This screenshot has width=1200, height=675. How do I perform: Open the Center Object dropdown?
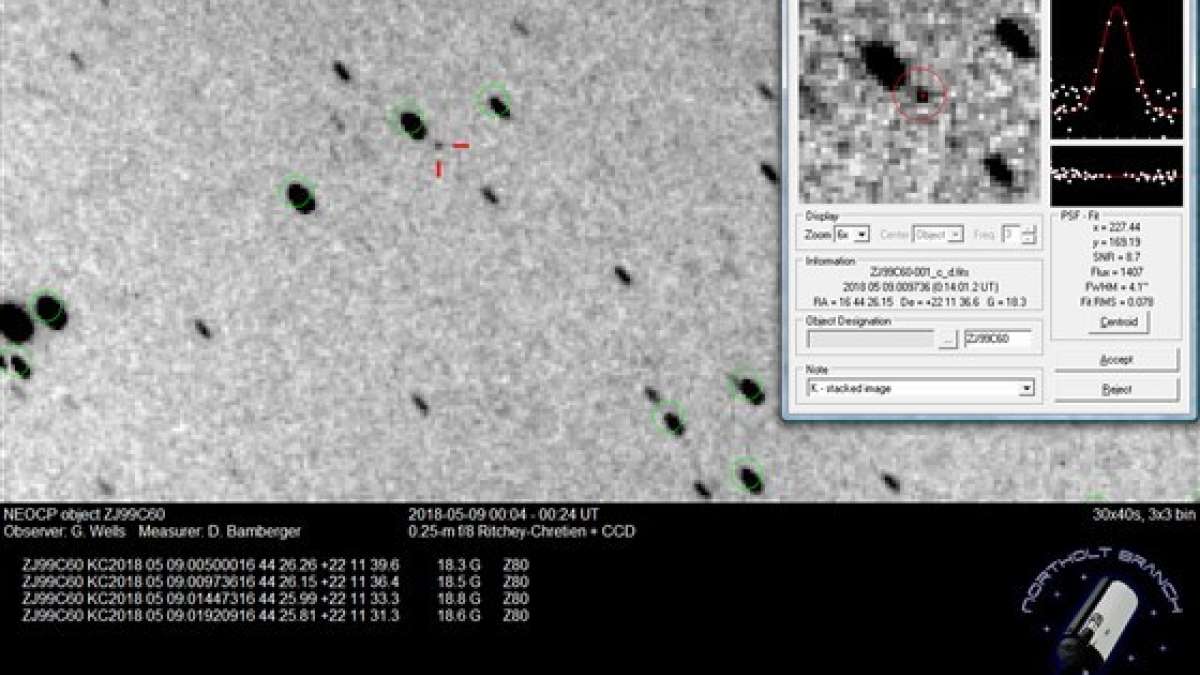pos(938,234)
